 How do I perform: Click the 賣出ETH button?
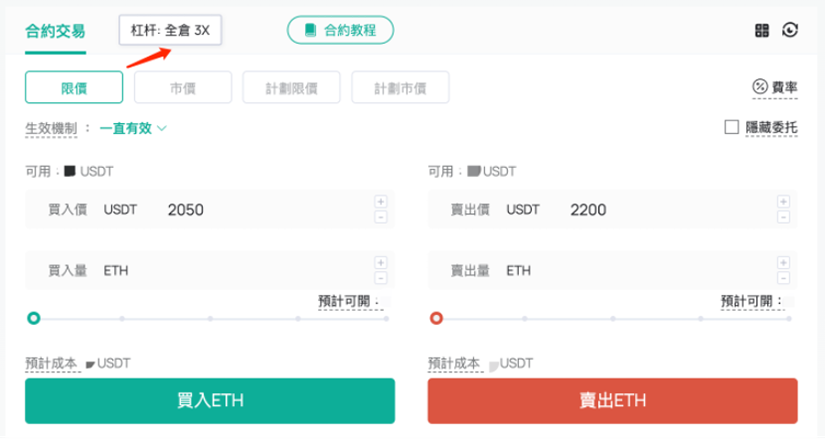[x=612, y=401]
